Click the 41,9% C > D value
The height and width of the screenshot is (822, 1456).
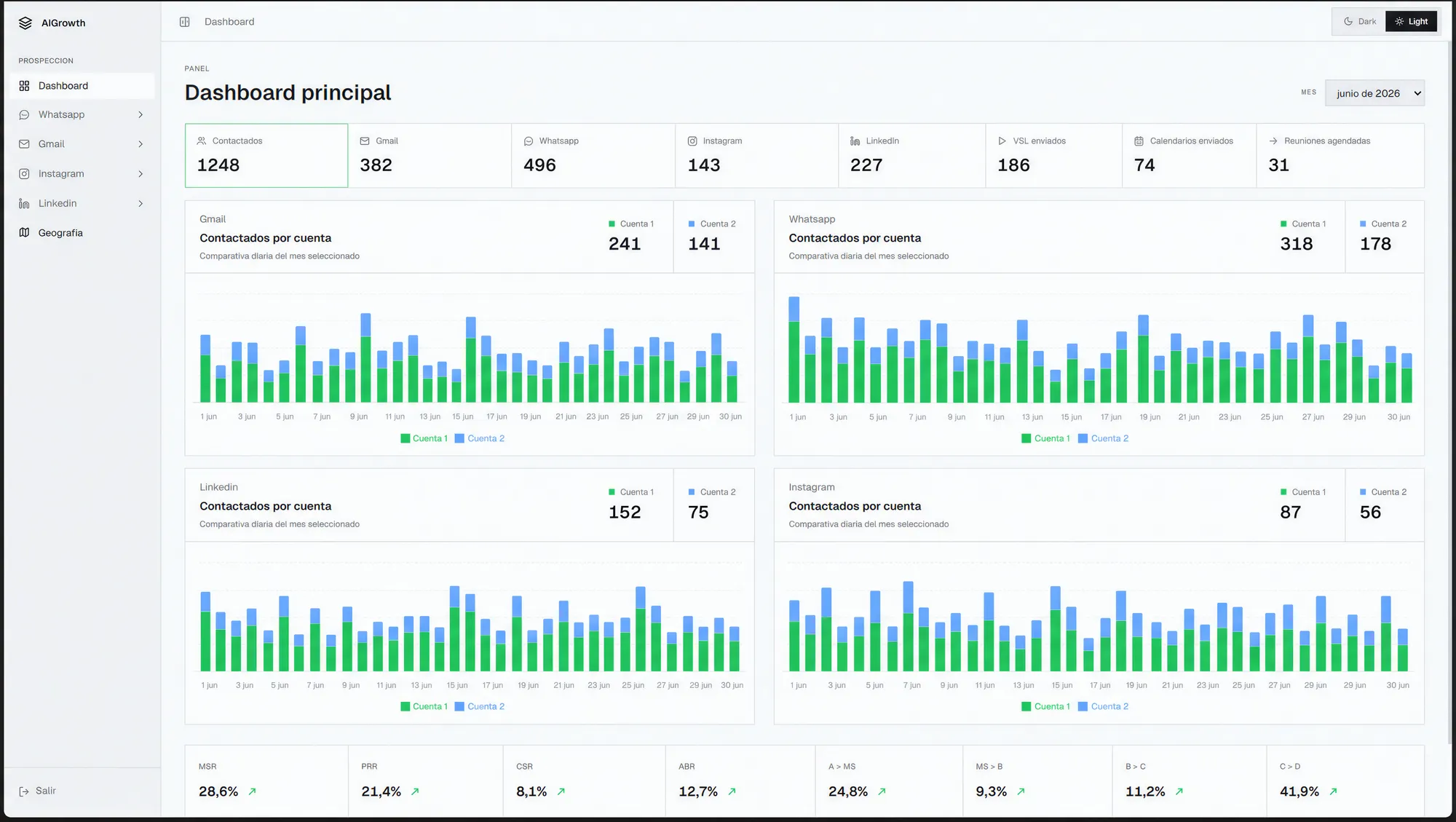tap(1299, 791)
